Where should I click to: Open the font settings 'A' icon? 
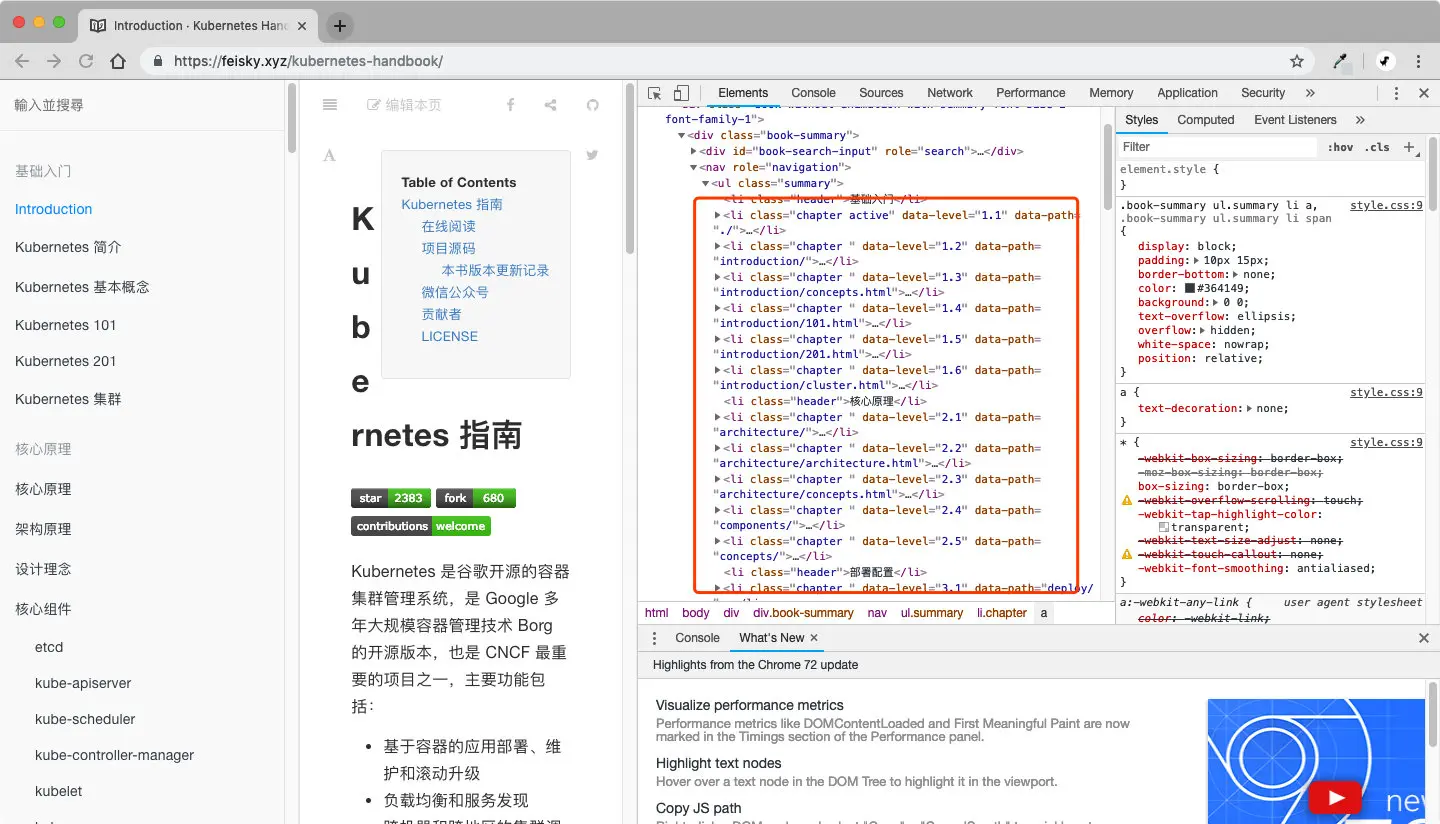(x=330, y=155)
